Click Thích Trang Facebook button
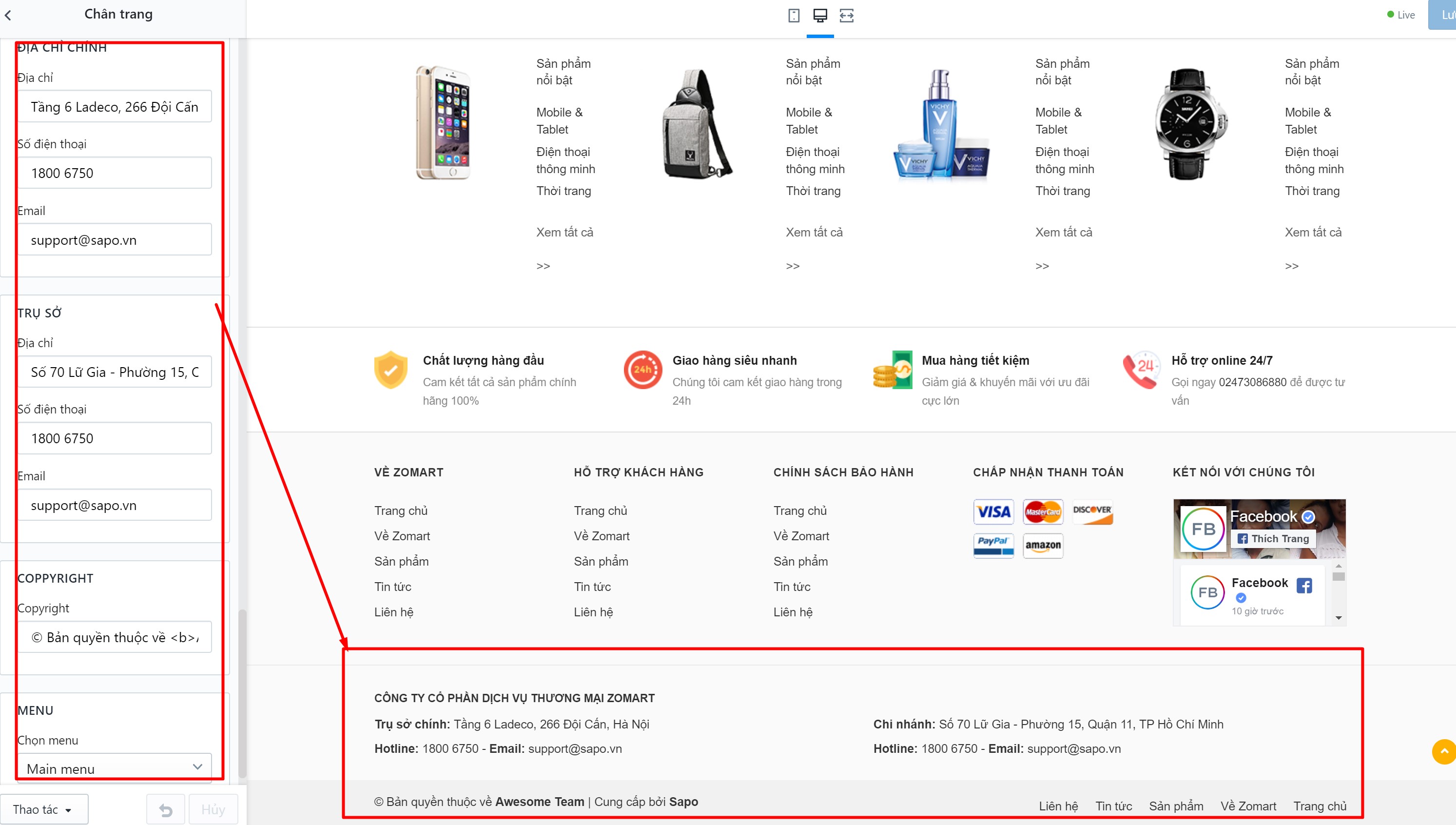This screenshot has width=1456, height=825. coord(1273,538)
